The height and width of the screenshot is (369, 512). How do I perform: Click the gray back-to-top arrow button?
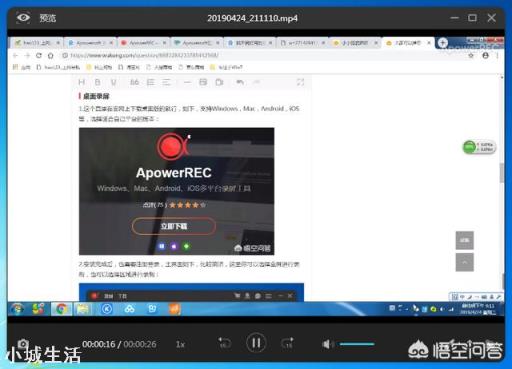(464, 262)
